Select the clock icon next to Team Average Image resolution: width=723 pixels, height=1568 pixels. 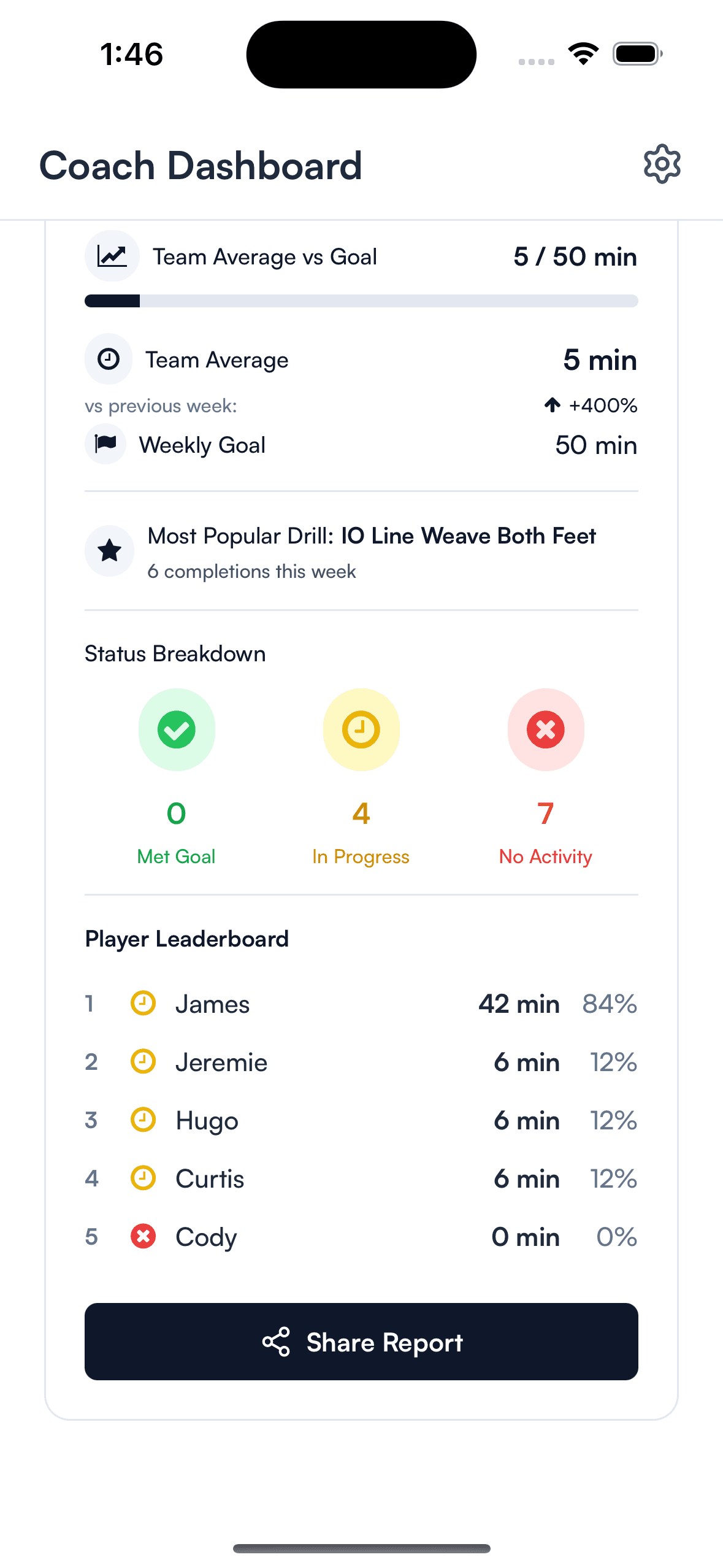tap(109, 359)
